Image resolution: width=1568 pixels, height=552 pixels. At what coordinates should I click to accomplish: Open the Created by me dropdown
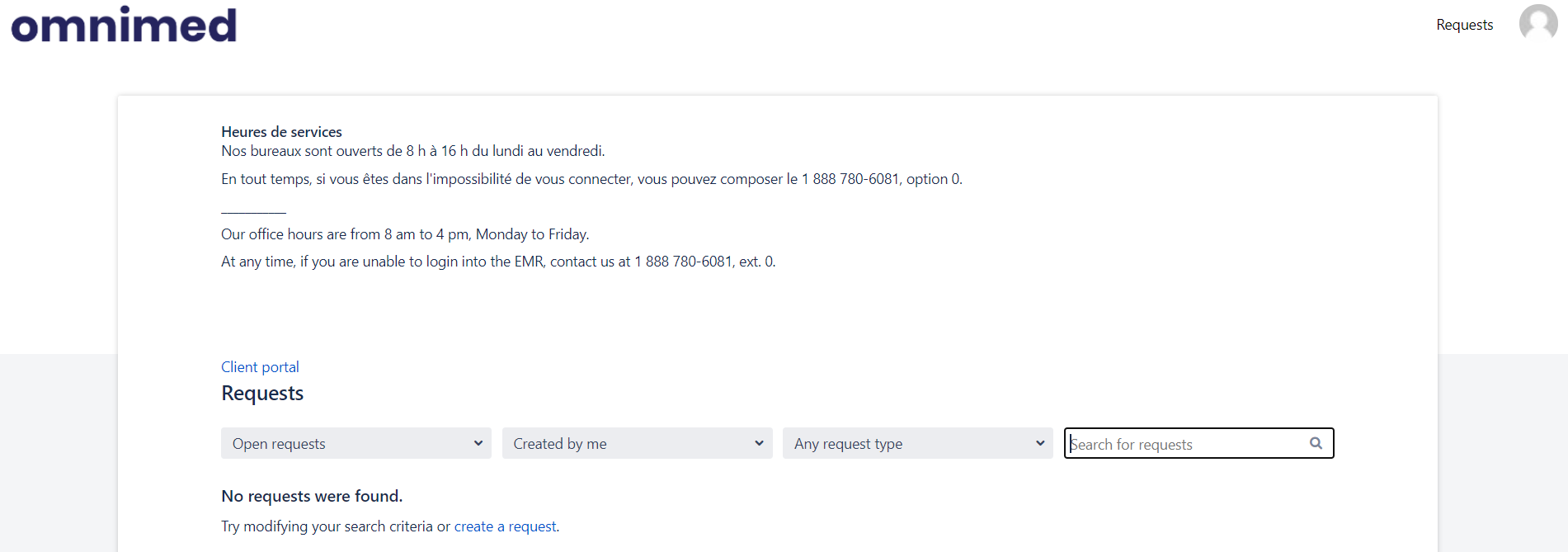point(637,443)
